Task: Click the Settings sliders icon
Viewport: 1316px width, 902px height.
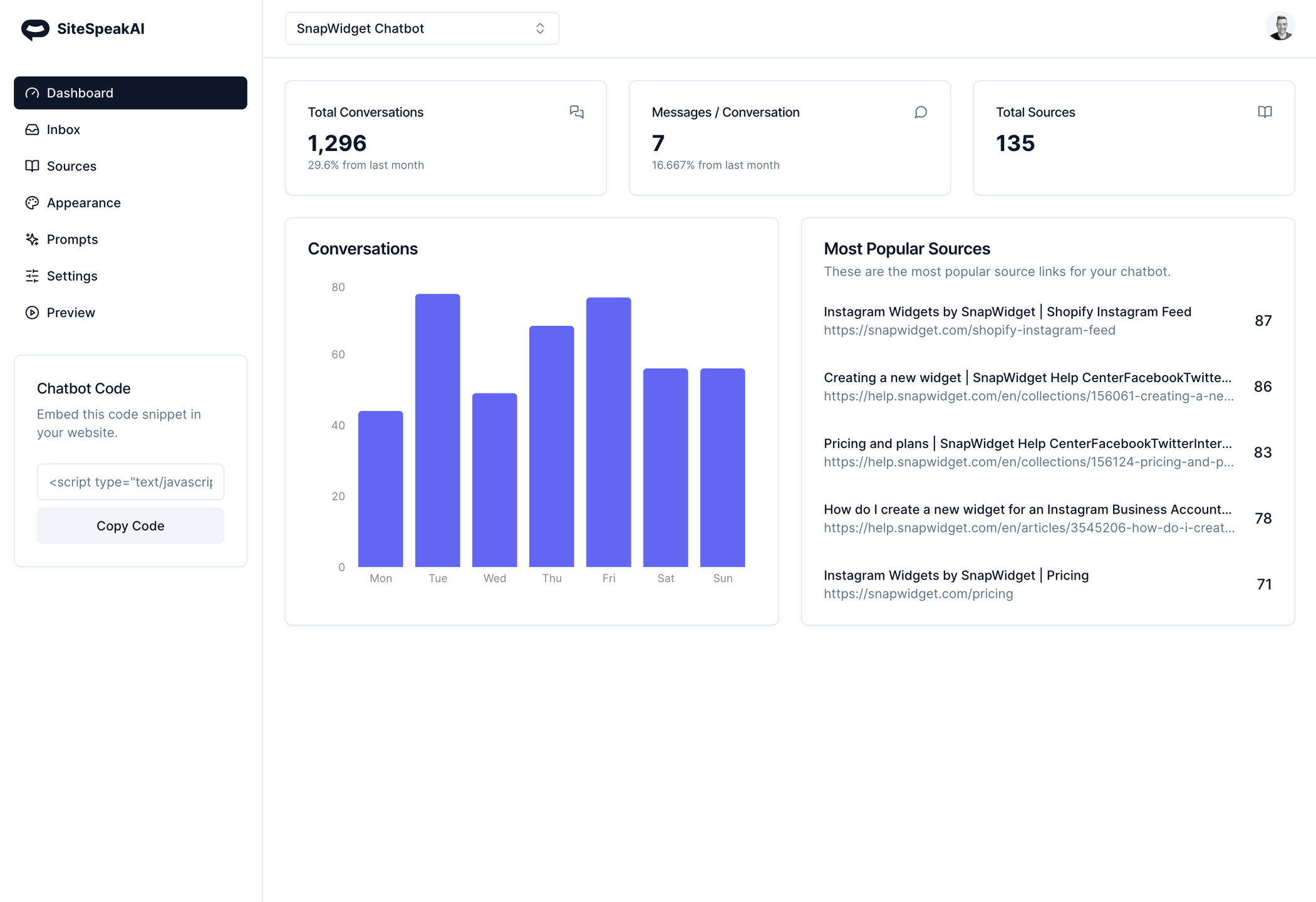Action: tap(32, 276)
